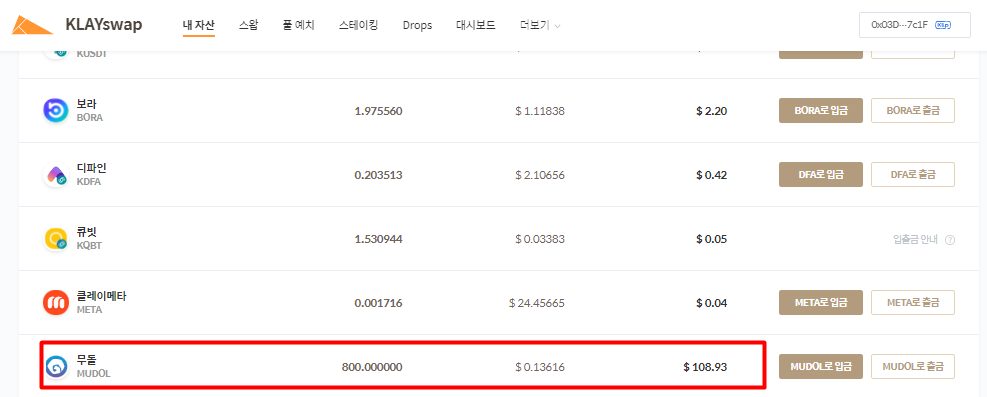Click the MUDOL로 출금 button
987x397 pixels.
[913, 367]
